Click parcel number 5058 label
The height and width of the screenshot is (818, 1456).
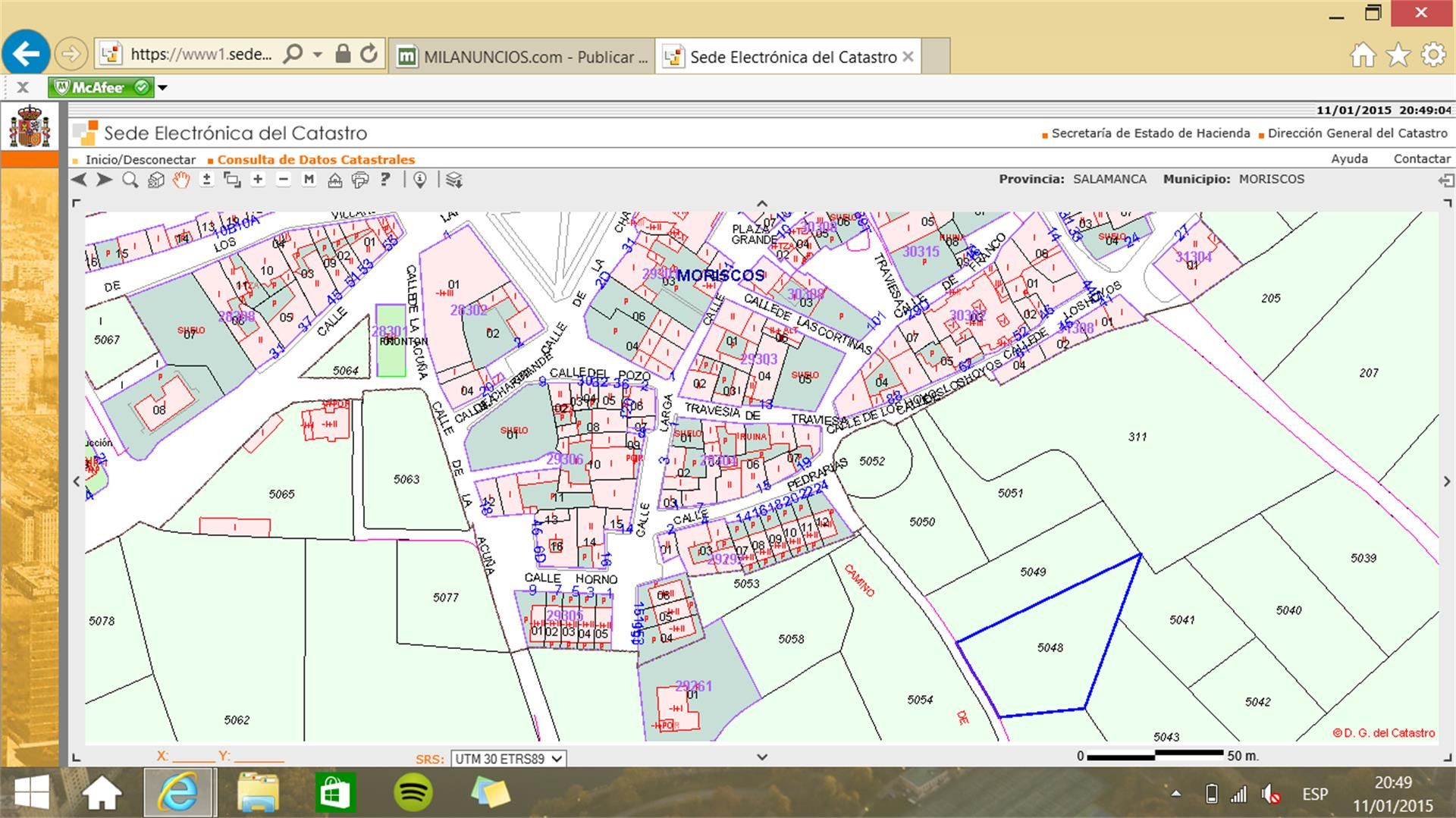tap(791, 639)
